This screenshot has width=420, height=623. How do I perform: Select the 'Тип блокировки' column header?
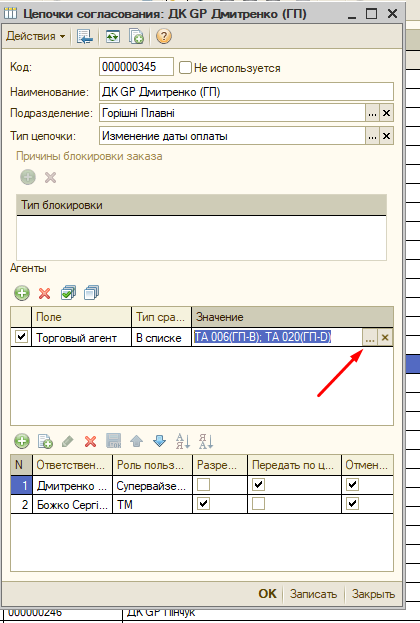(x=201, y=205)
